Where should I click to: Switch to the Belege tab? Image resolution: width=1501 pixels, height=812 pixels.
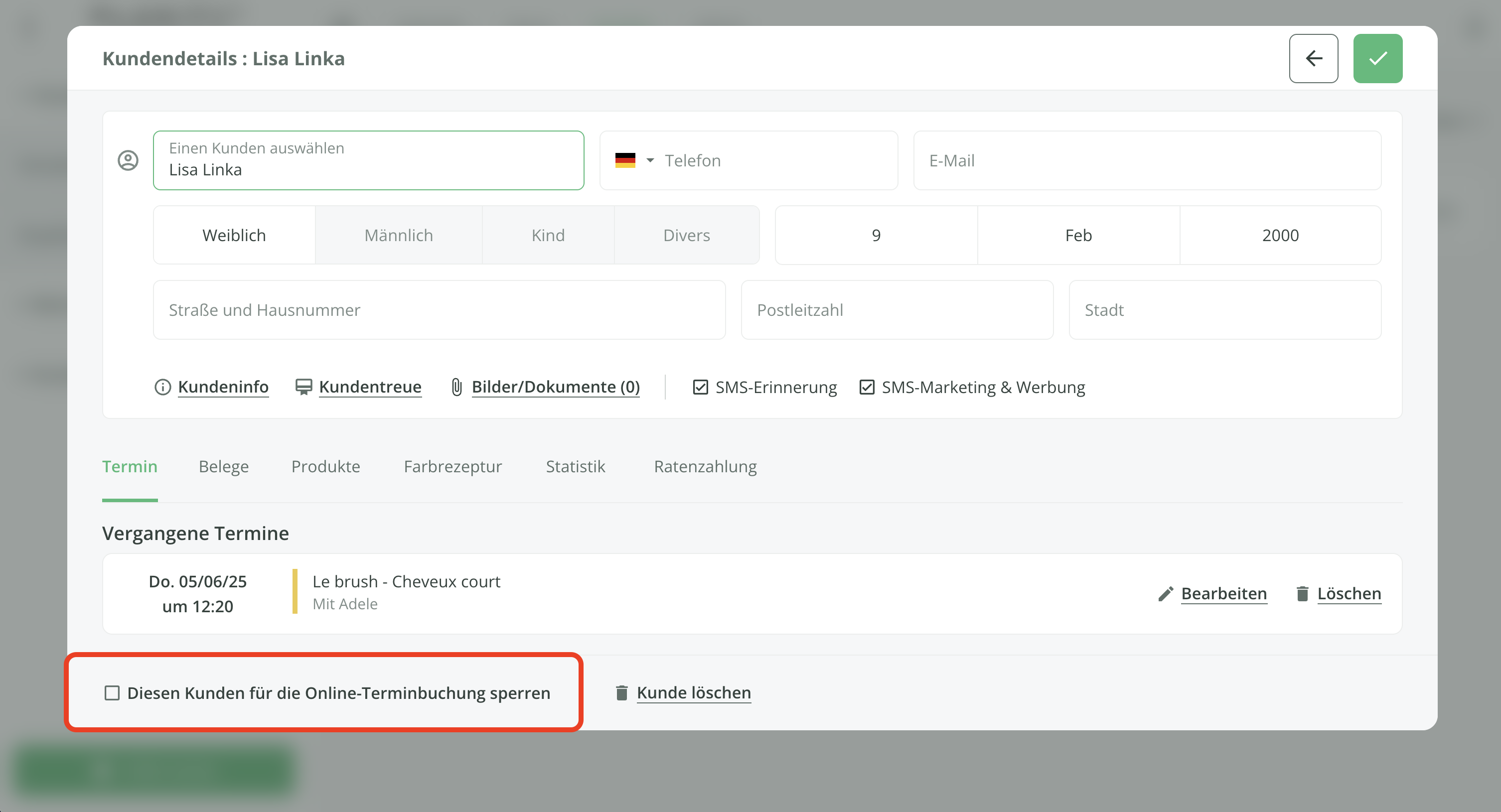[x=223, y=467]
